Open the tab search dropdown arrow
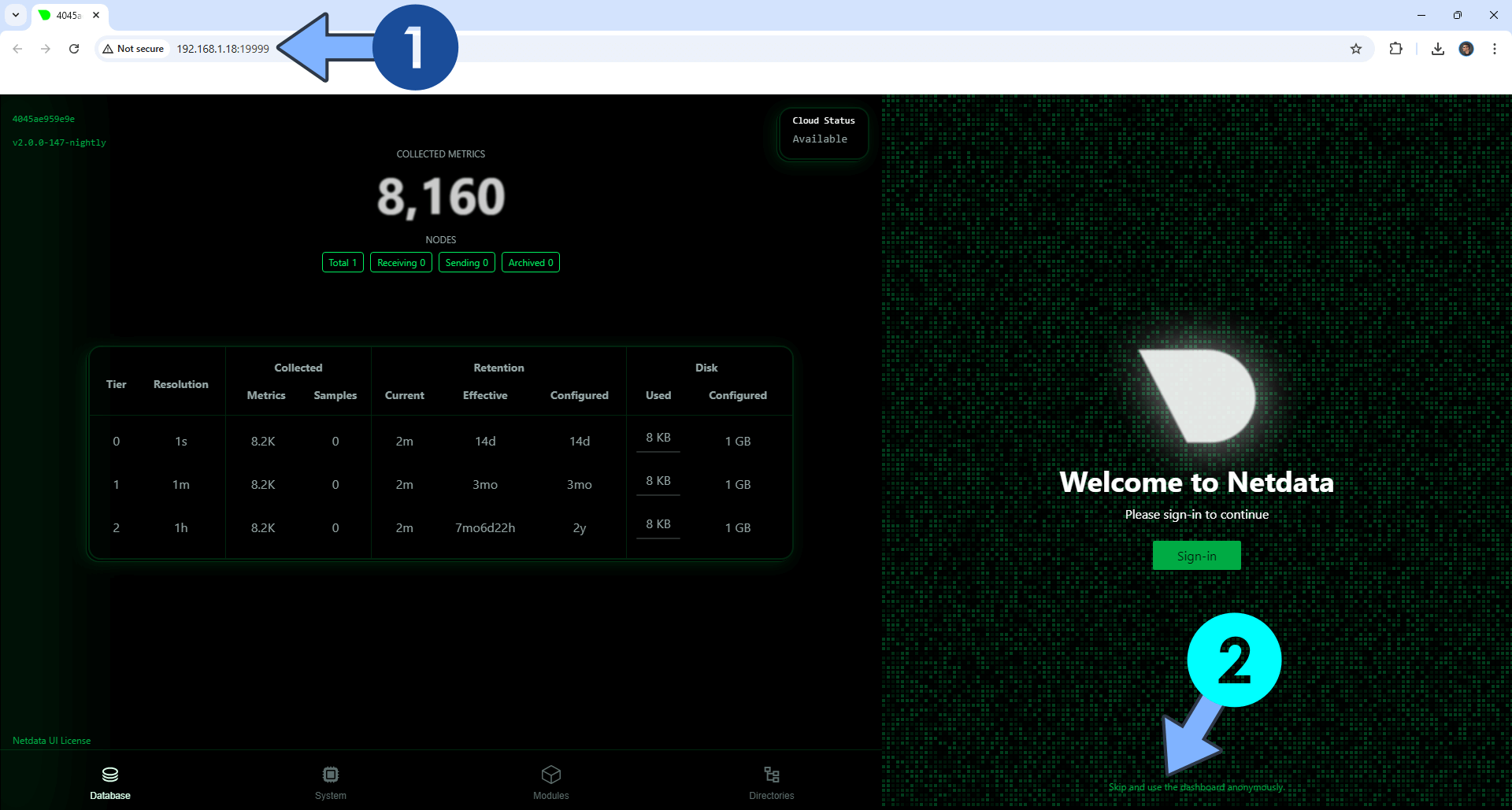Viewport: 1512px width, 810px height. point(16,15)
